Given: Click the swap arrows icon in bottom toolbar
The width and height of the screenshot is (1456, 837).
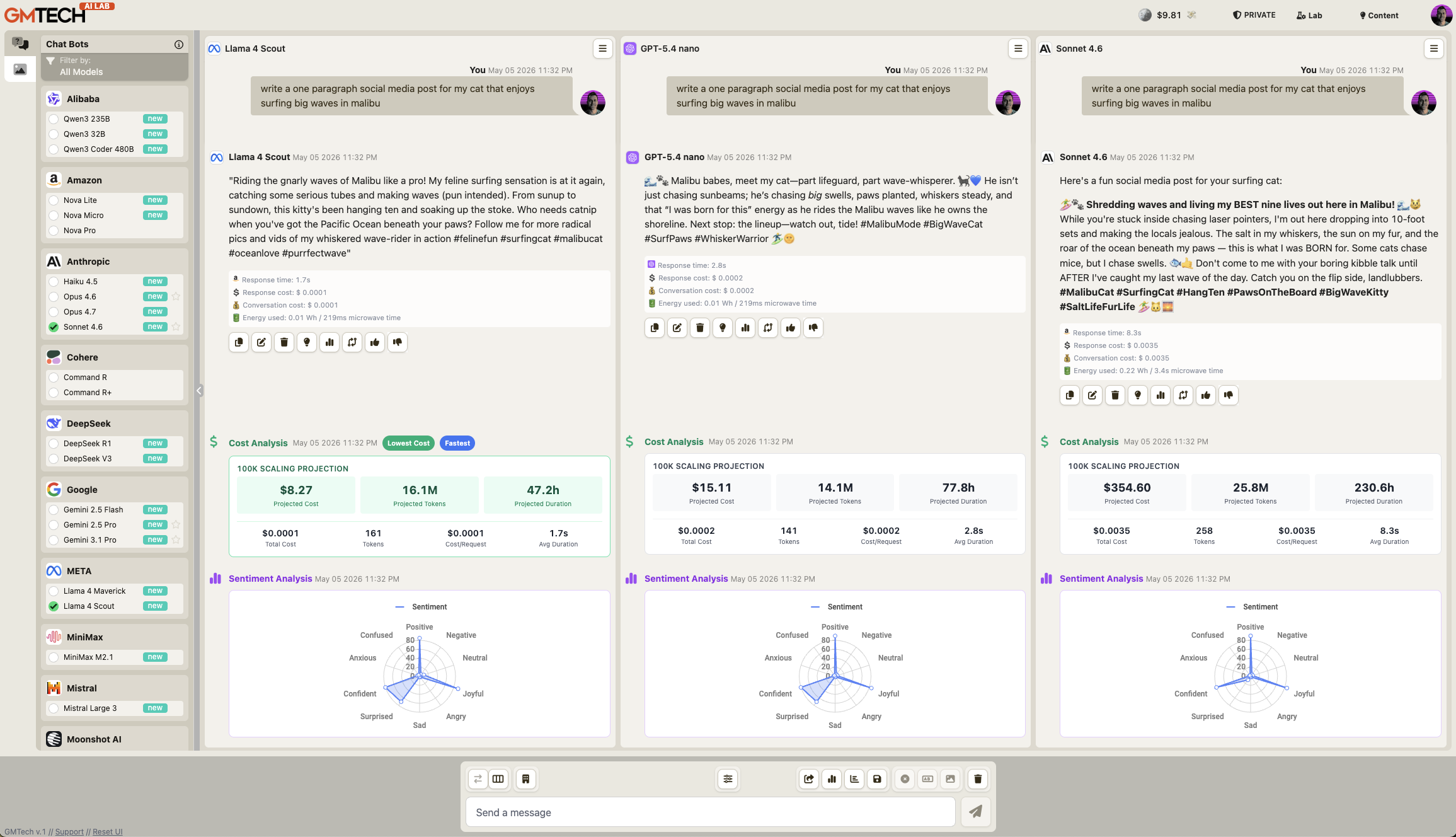Looking at the screenshot, I should click(478, 779).
